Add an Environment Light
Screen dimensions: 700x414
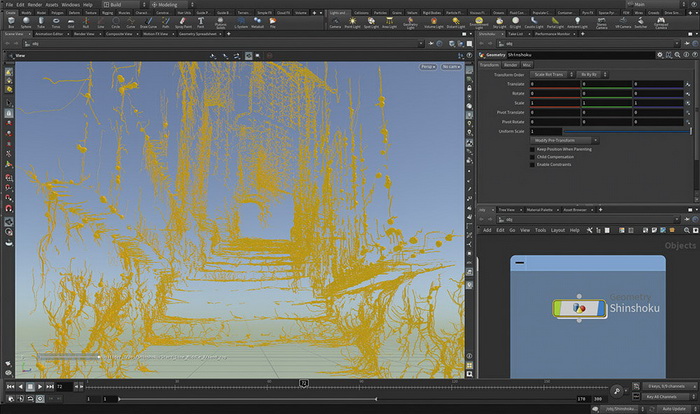(x=479, y=23)
